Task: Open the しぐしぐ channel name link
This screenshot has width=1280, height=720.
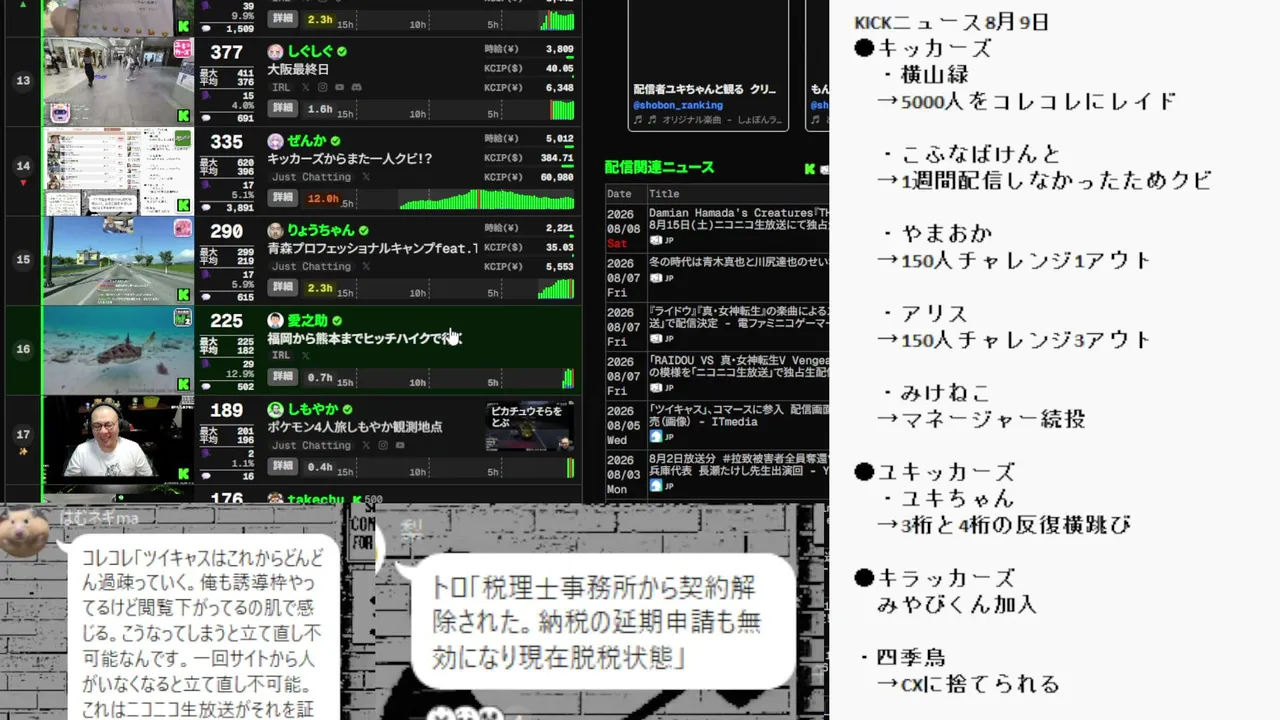Action: [x=310, y=52]
